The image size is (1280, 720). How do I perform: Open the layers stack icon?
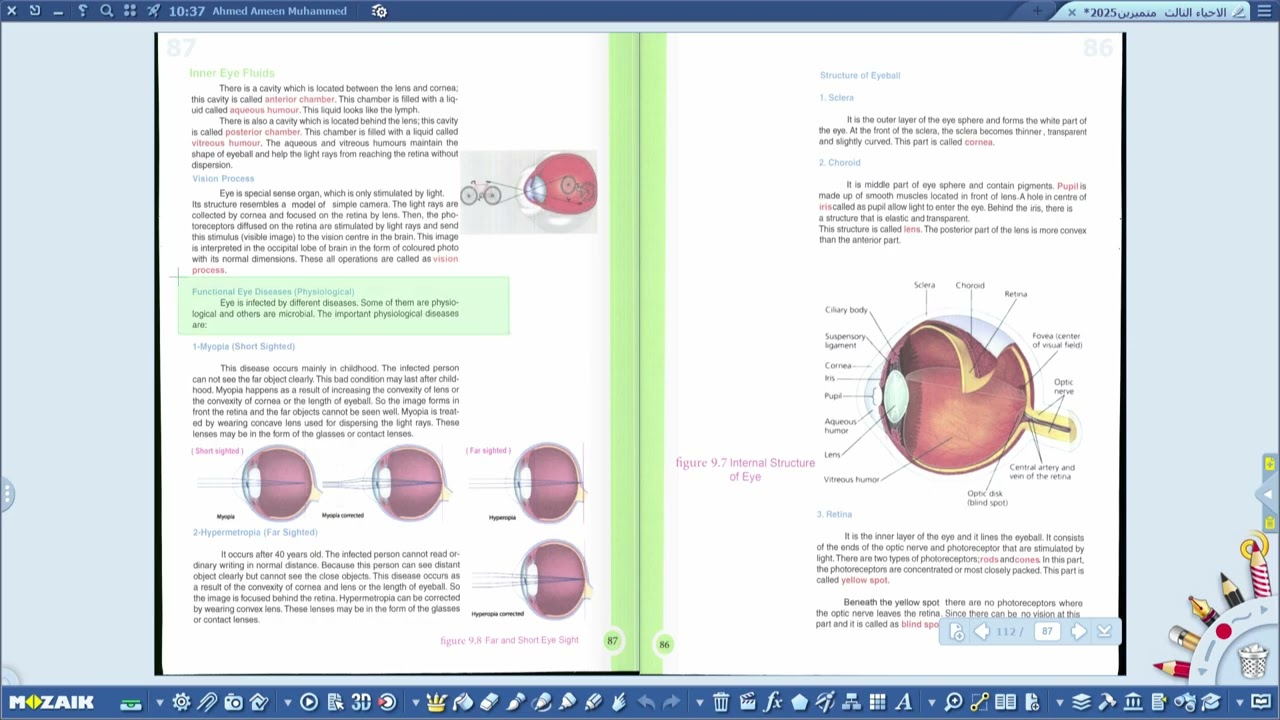[1081, 702]
